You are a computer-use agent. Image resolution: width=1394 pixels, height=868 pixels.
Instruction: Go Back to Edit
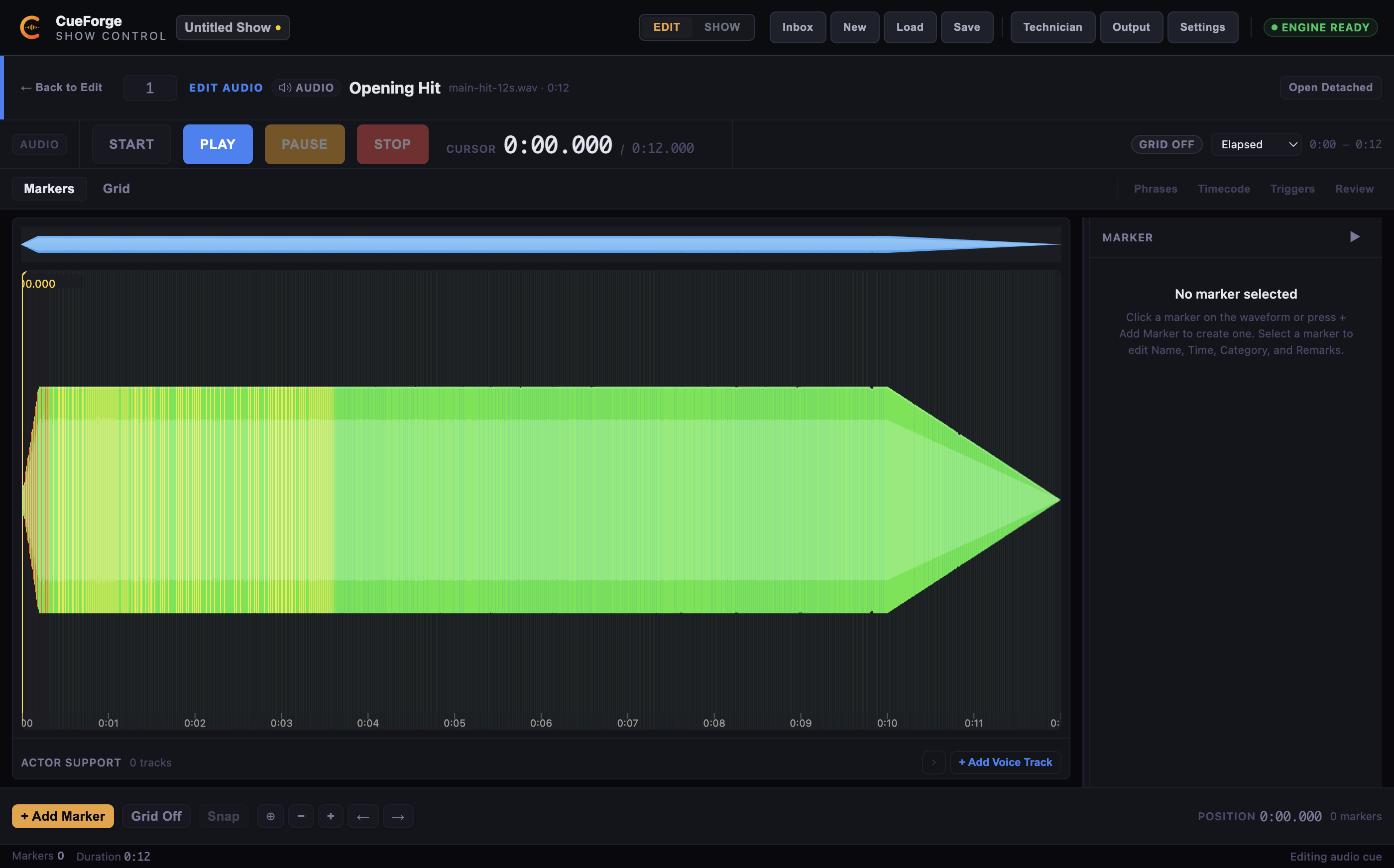click(61, 87)
